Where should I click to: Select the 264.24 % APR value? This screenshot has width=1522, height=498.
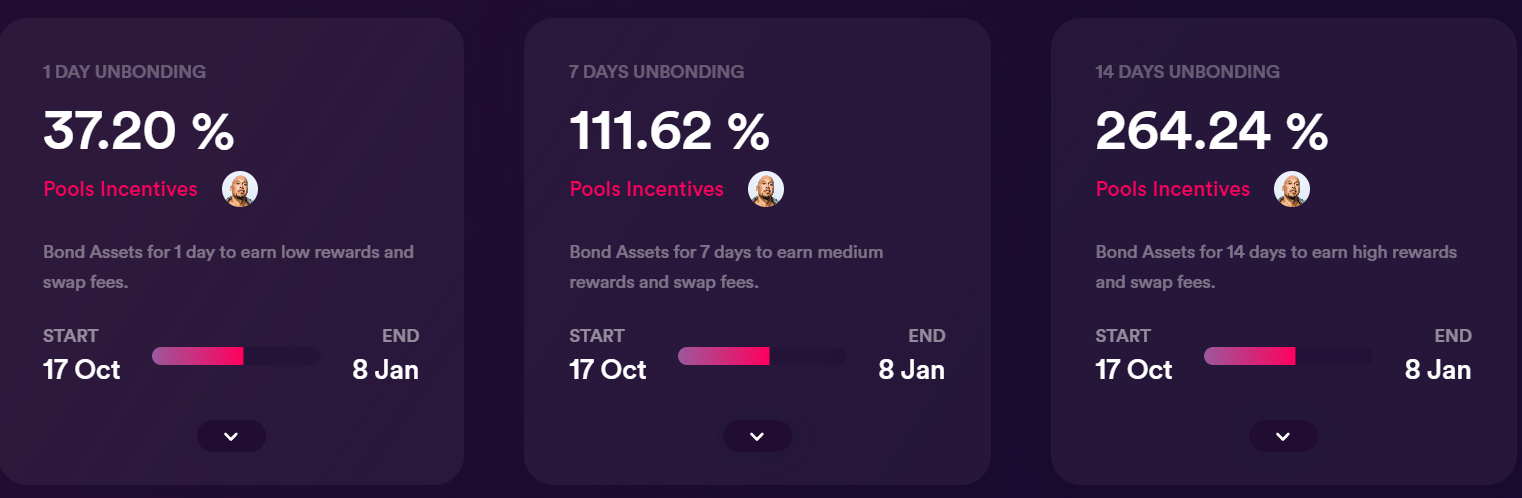pos(1211,131)
